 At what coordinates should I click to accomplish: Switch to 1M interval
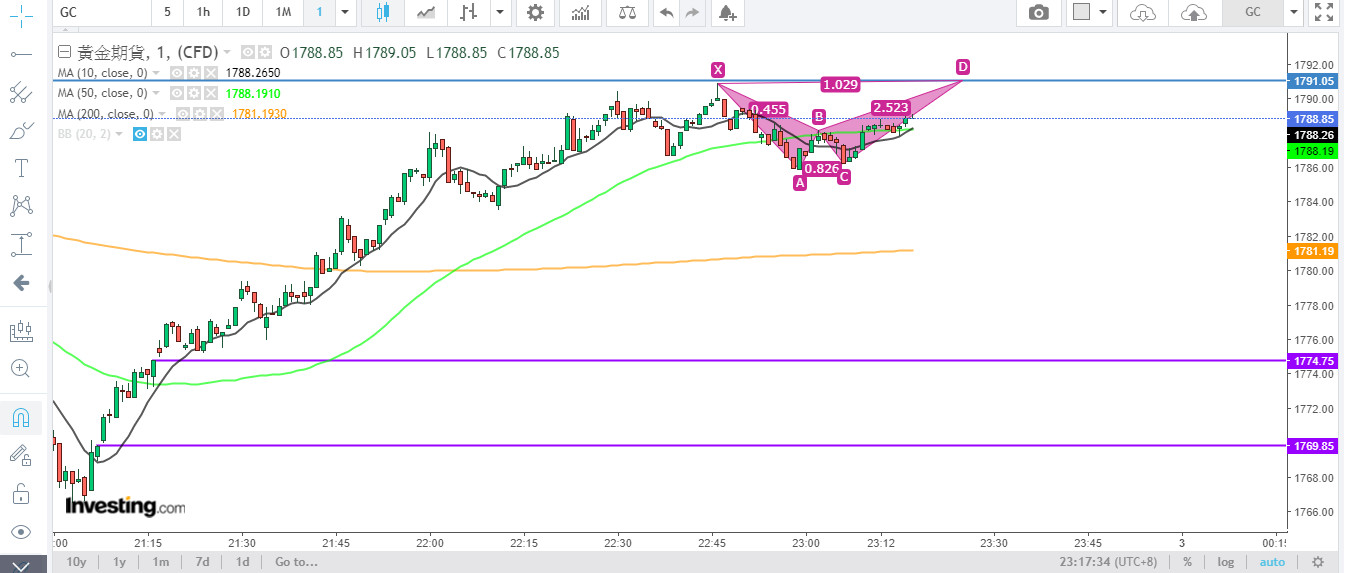click(x=283, y=13)
